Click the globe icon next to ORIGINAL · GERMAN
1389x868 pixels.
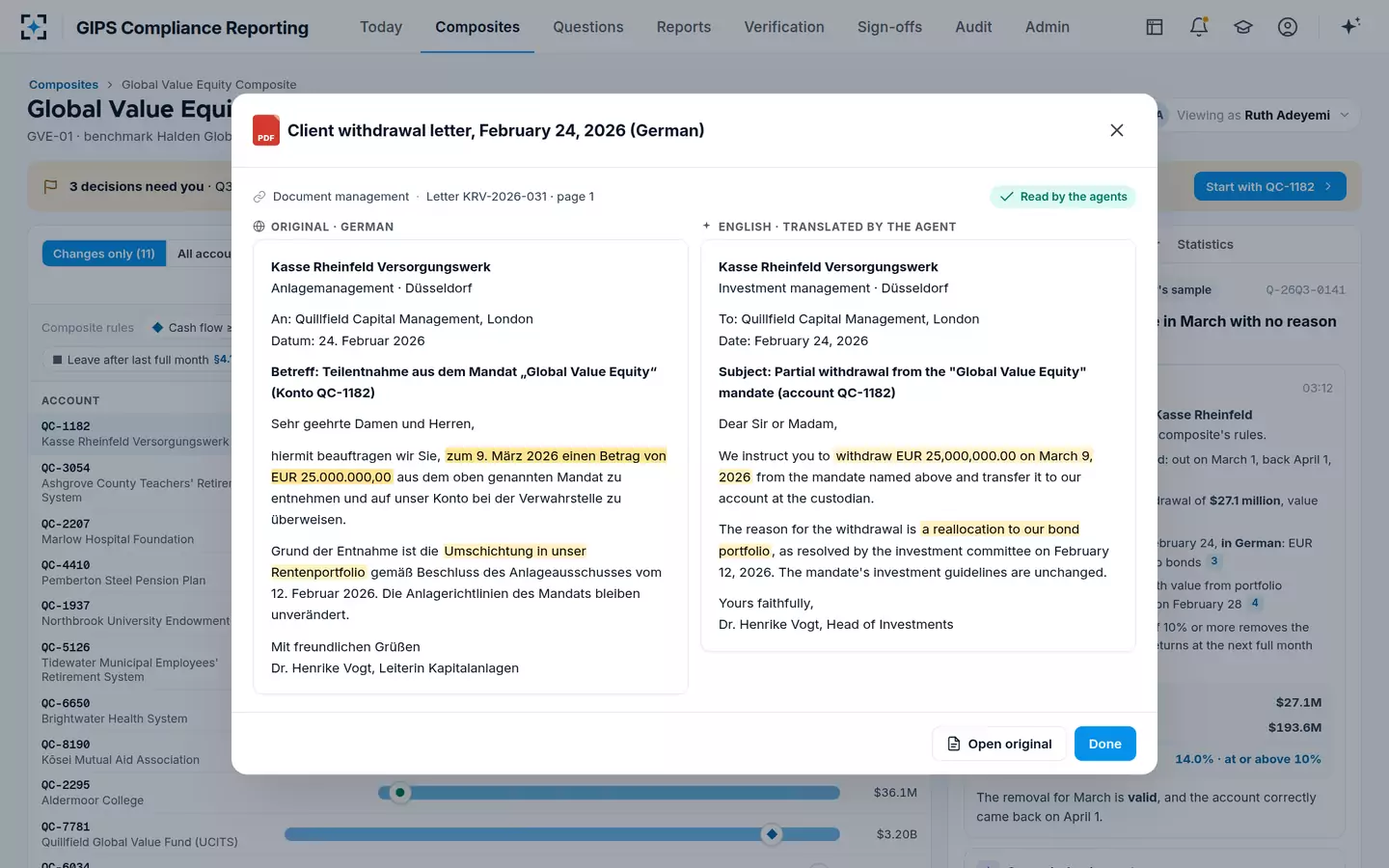259,227
